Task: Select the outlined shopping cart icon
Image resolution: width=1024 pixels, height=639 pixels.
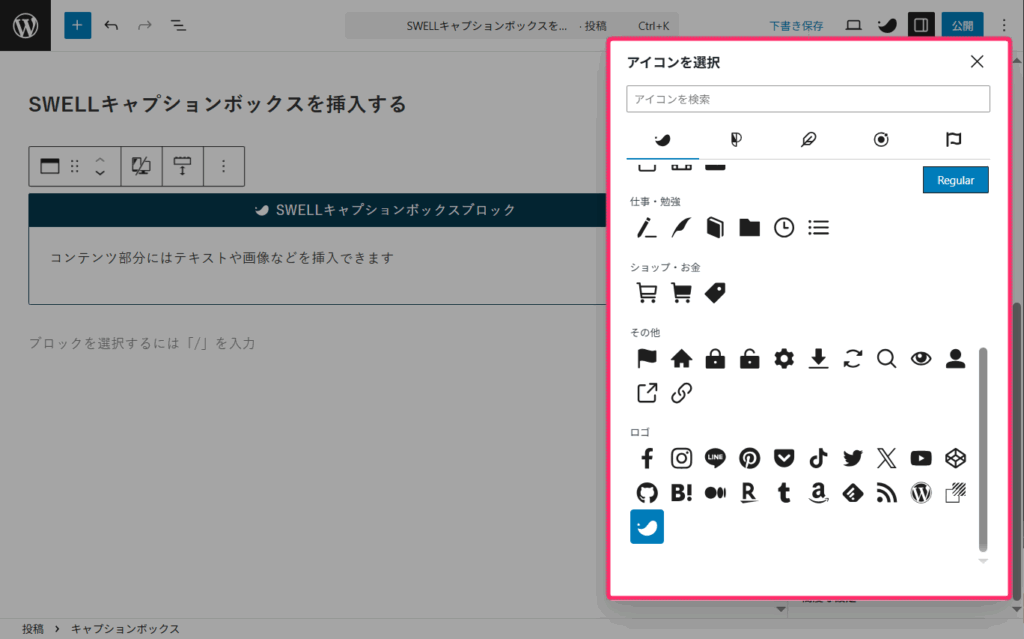Action: click(x=647, y=293)
